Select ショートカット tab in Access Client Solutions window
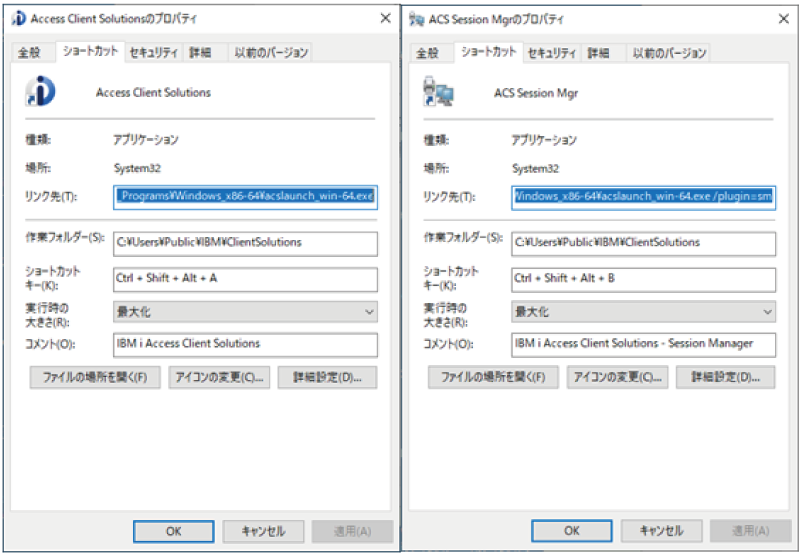800x555 pixels. tap(90, 52)
